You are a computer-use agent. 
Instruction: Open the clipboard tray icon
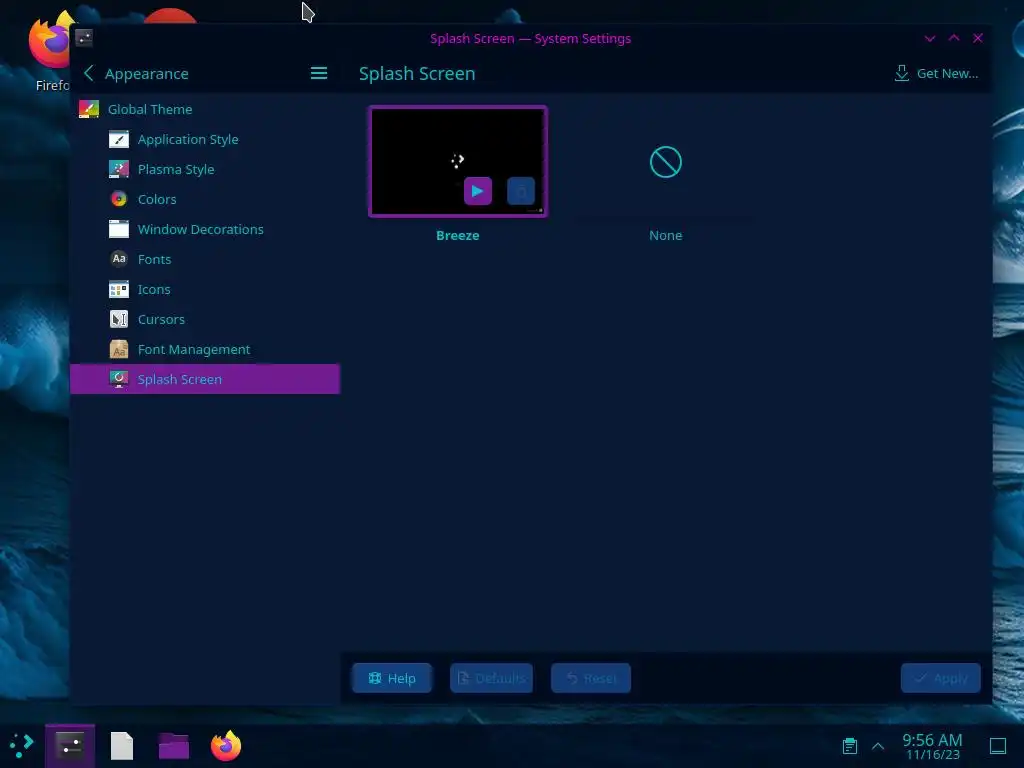coord(850,746)
